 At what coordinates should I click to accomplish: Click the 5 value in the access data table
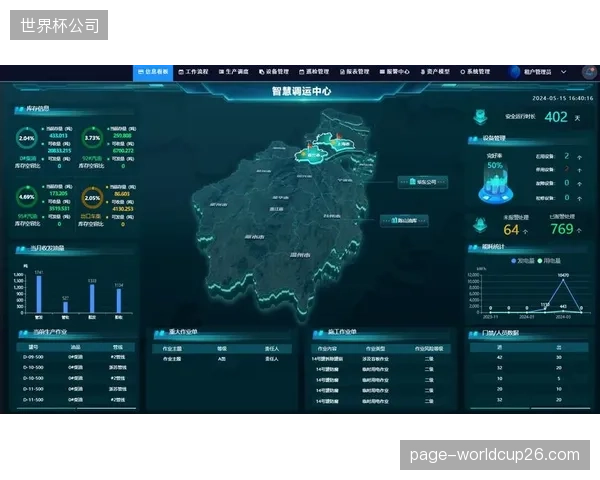pos(559,379)
